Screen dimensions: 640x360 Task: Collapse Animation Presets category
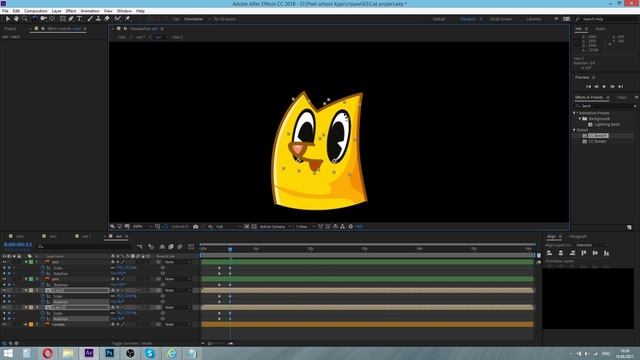(575, 113)
